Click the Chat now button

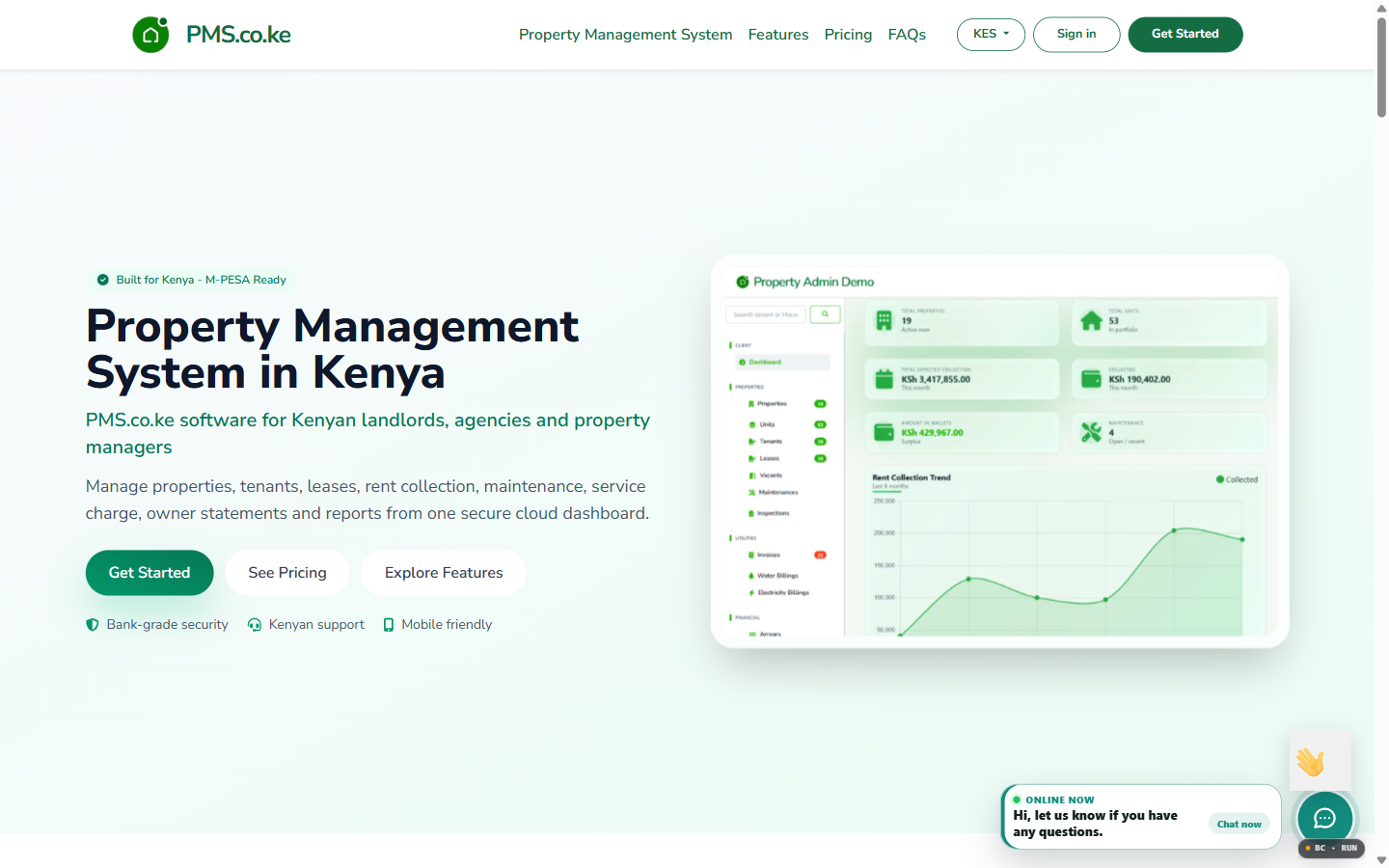pyautogui.click(x=1239, y=824)
